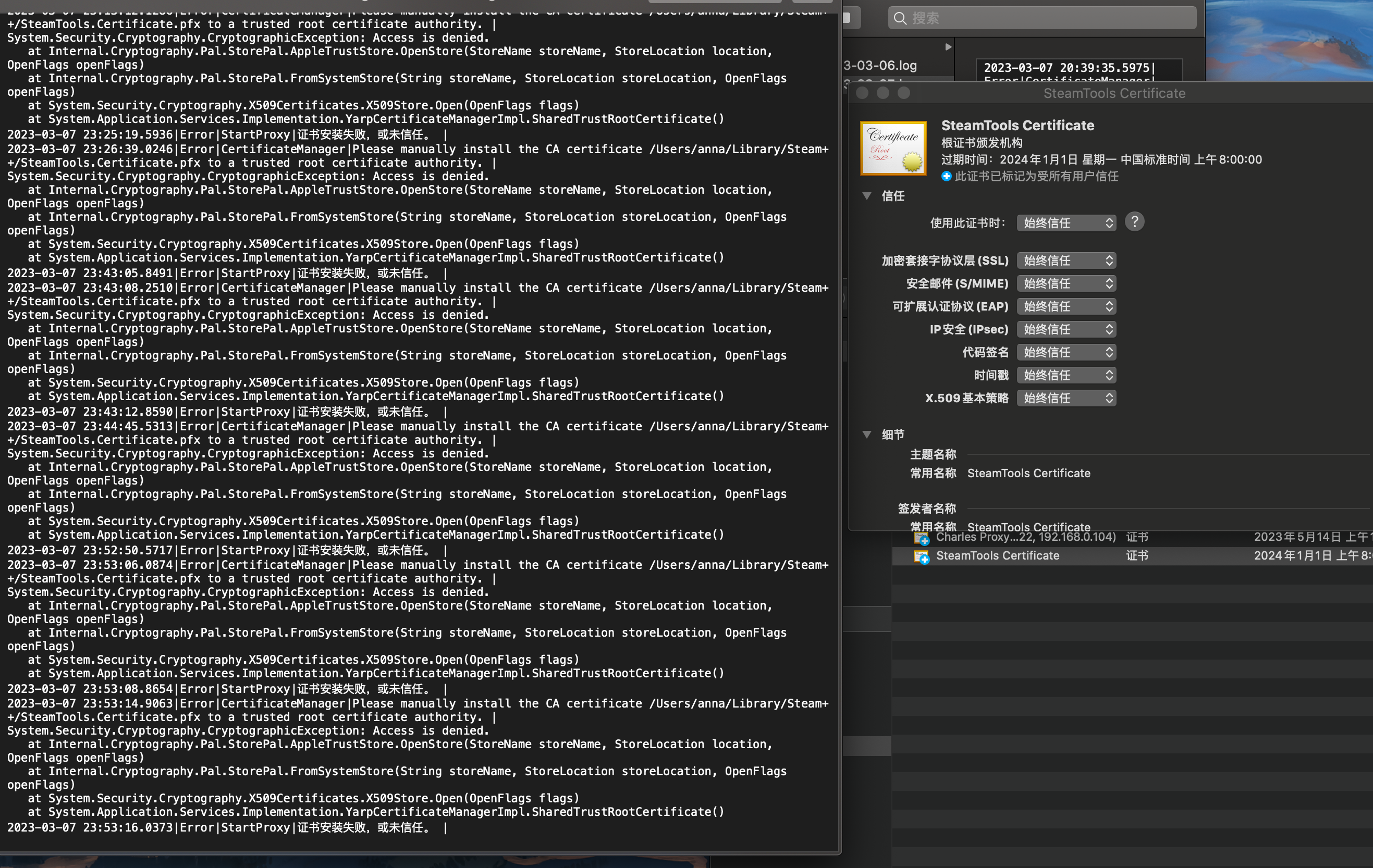Click the small right arrow in the Finder column
The image size is (1373, 868).
pos(948,47)
